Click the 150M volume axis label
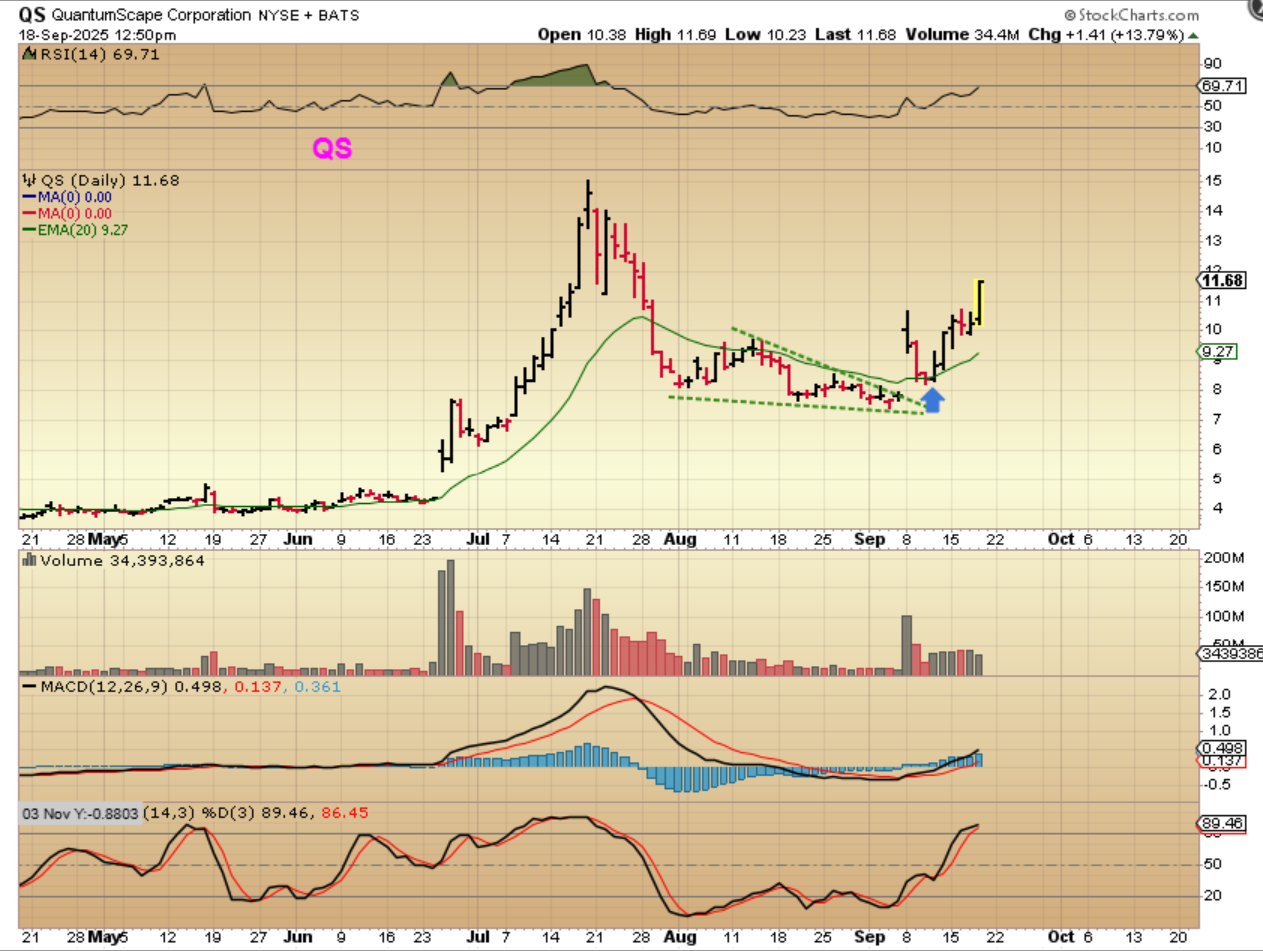This screenshot has height=951, width=1263. 1224,587
